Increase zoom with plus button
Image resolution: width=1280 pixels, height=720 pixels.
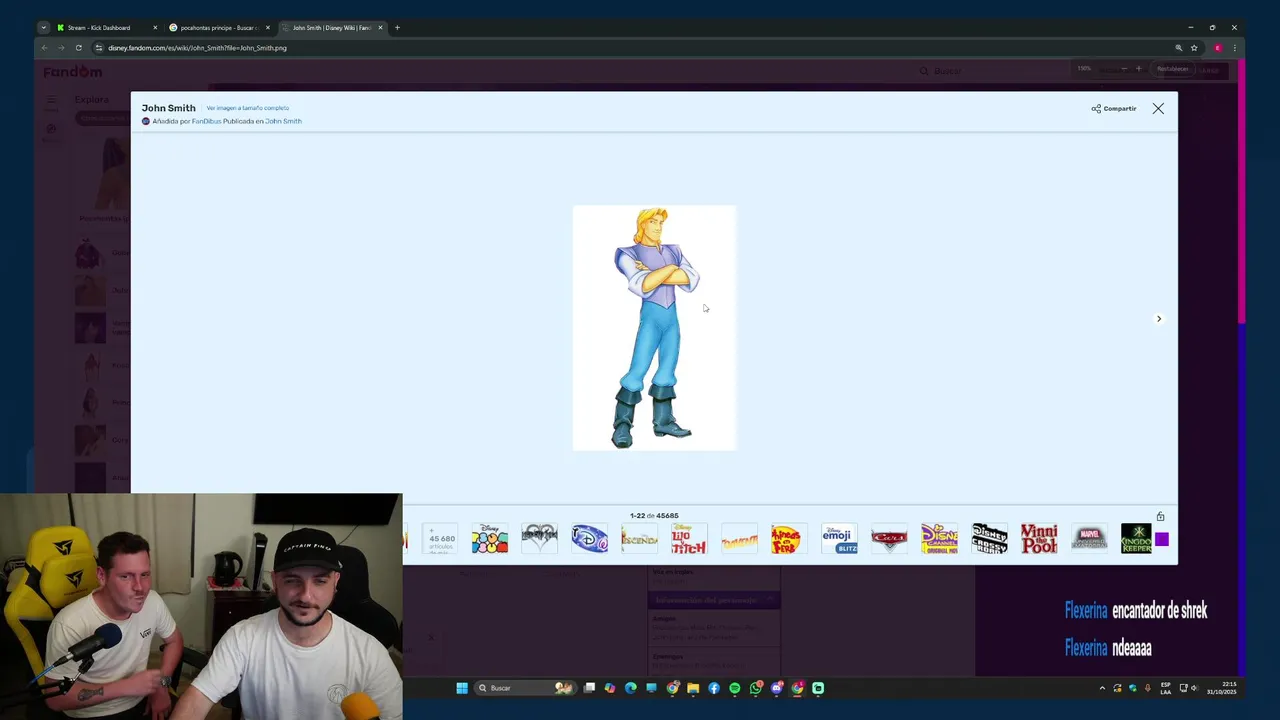[x=1138, y=69]
